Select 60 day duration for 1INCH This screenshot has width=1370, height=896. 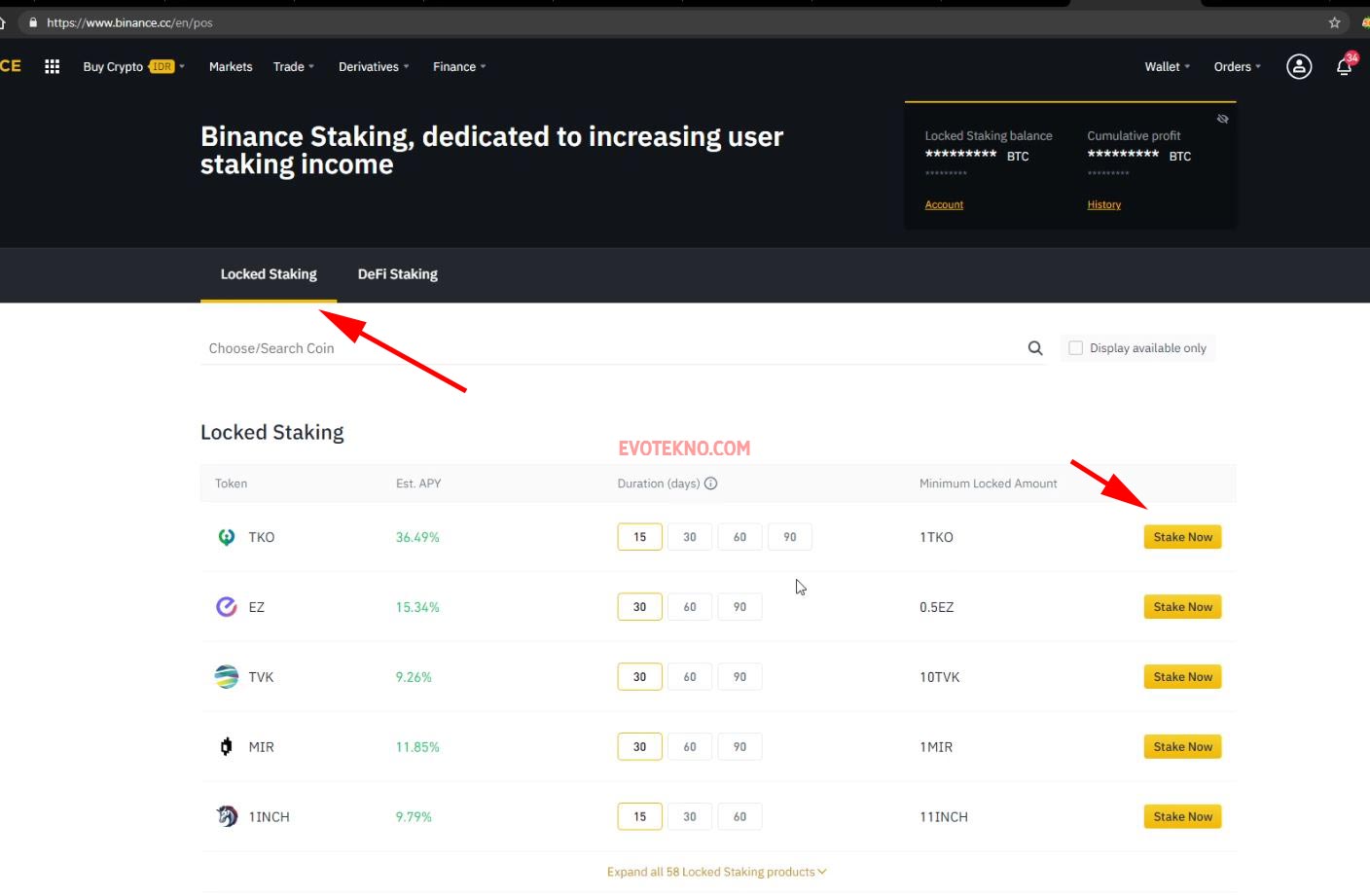click(740, 817)
